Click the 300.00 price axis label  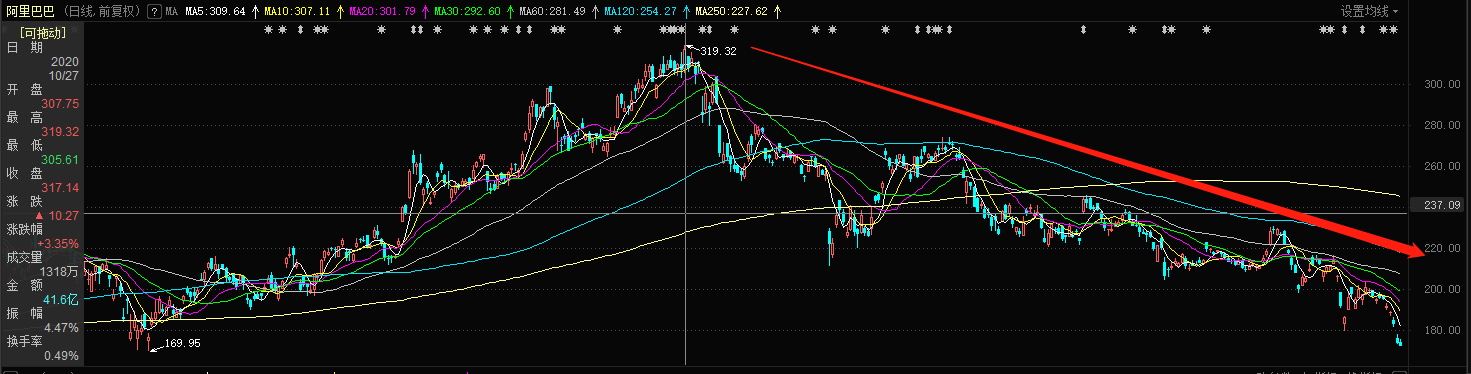[1441, 85]
